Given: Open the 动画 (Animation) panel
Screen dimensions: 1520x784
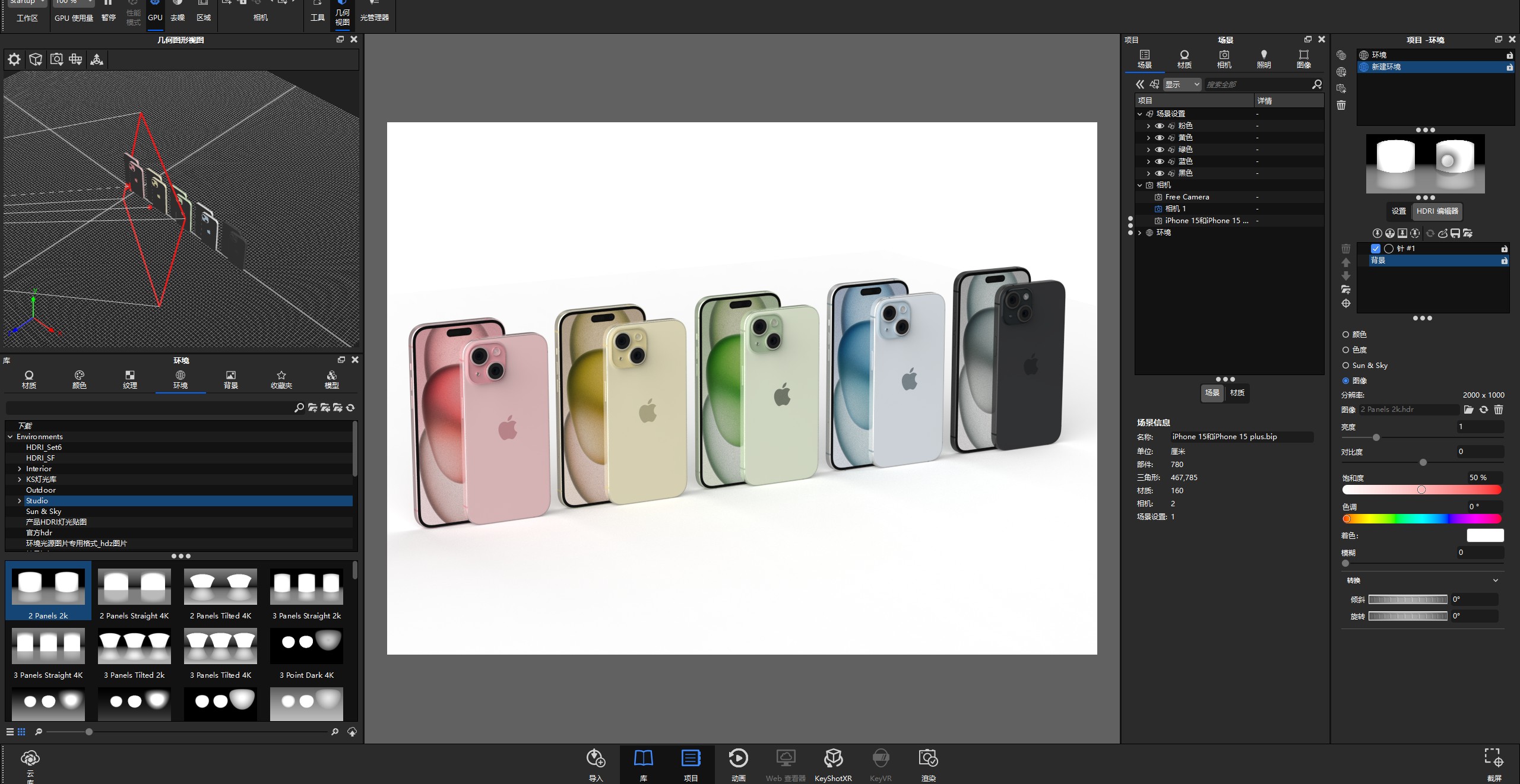Looking at the screenshot, I should [738, 764].
